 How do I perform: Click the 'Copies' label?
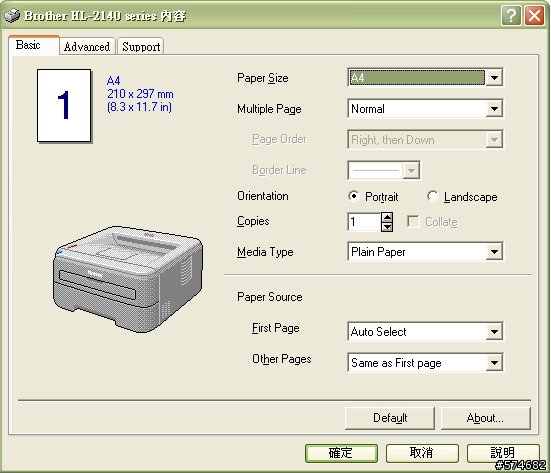(x=253, y=221)
